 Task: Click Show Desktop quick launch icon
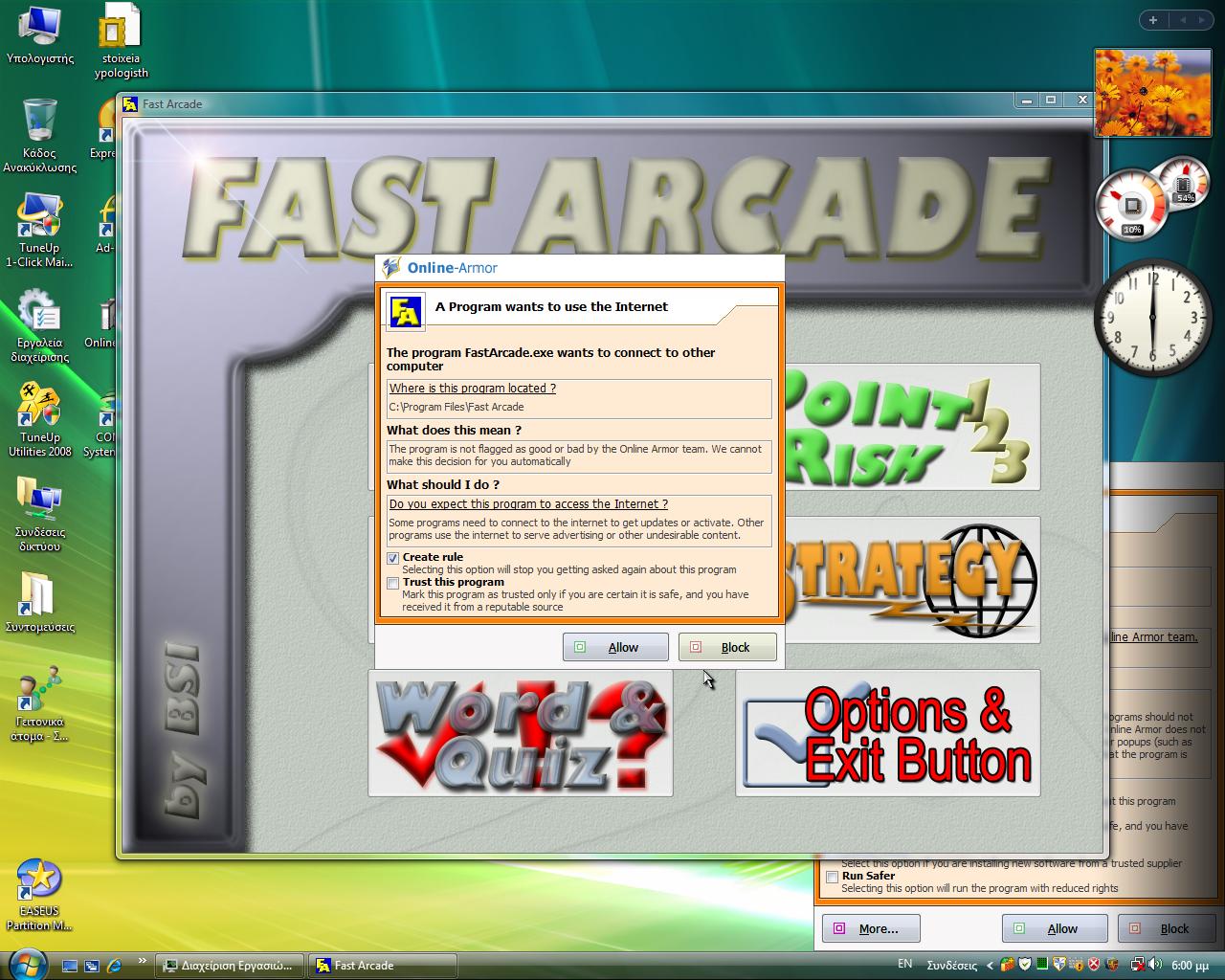point(70,966)
